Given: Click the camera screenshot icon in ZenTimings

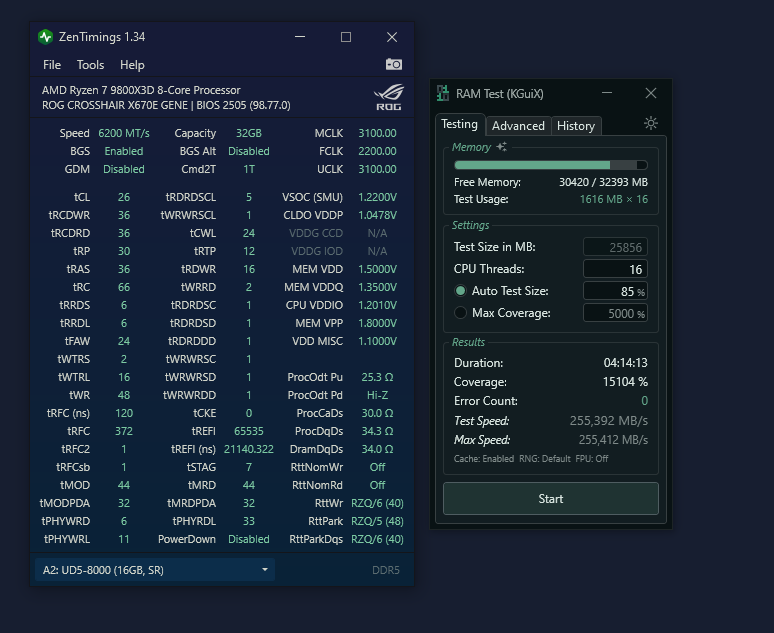Looking at the screenshot, I should click(394, 65).
